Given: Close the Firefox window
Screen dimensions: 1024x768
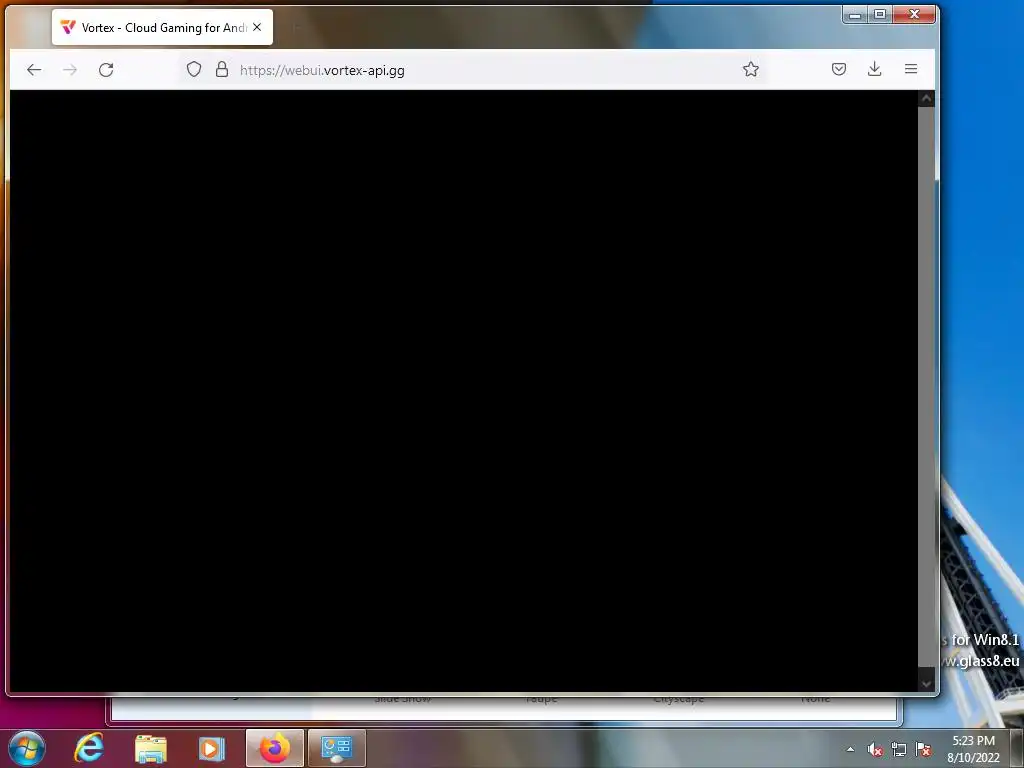Looking at the screenshot, I should click(x=914, y=14).
